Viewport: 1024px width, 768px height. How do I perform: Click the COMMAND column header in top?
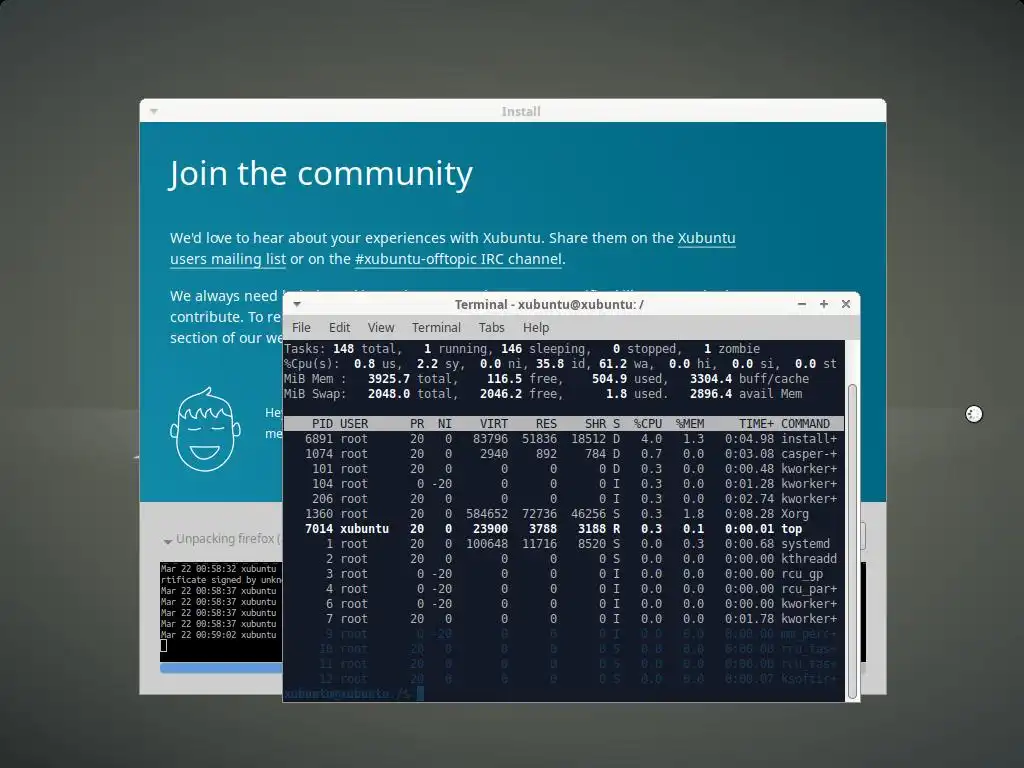(805, 424)
